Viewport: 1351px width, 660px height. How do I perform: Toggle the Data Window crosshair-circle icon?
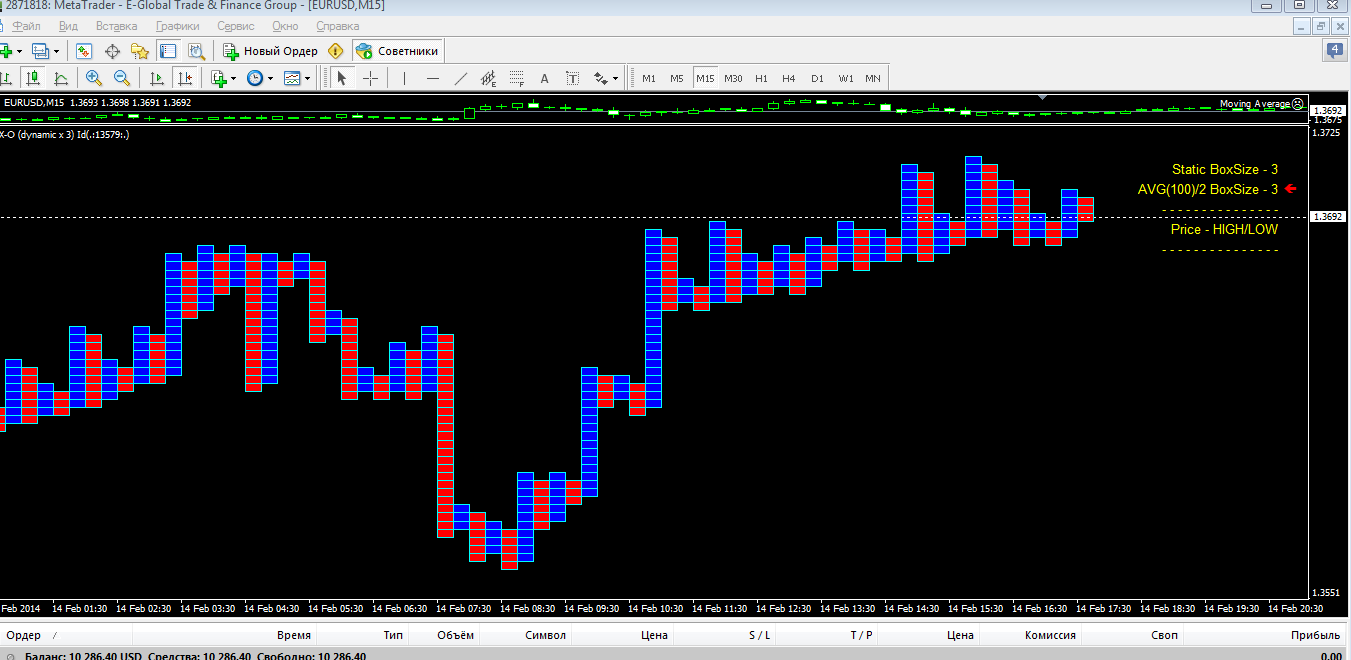point(113,51)
